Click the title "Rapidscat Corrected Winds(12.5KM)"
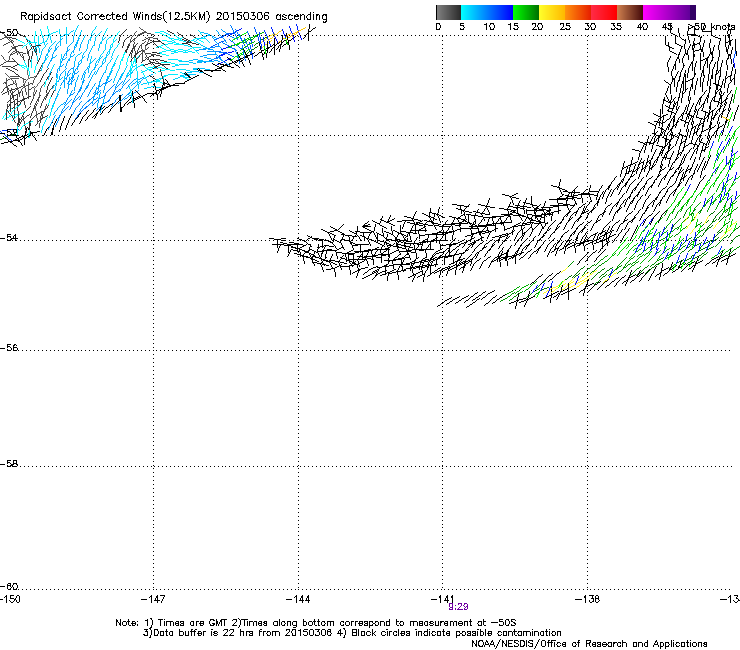The height and width of the screenshot is (650, 740). pyautogui.click(x=115, y=16)
